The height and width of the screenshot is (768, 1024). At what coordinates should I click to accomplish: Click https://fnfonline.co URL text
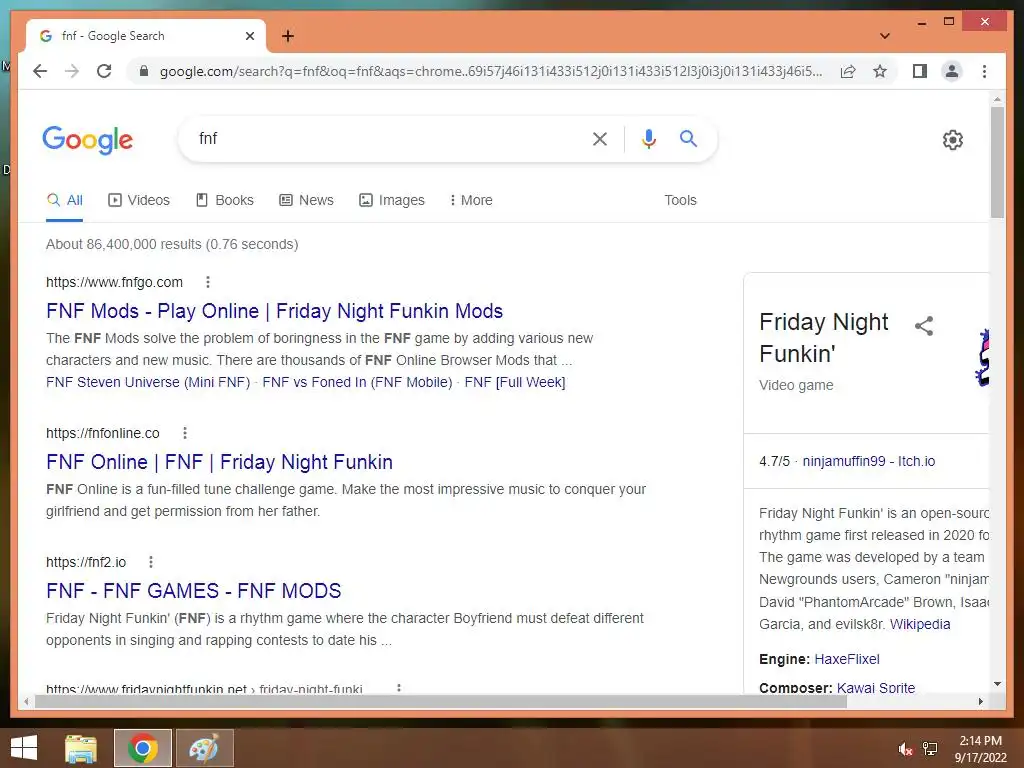click(103, 433)
